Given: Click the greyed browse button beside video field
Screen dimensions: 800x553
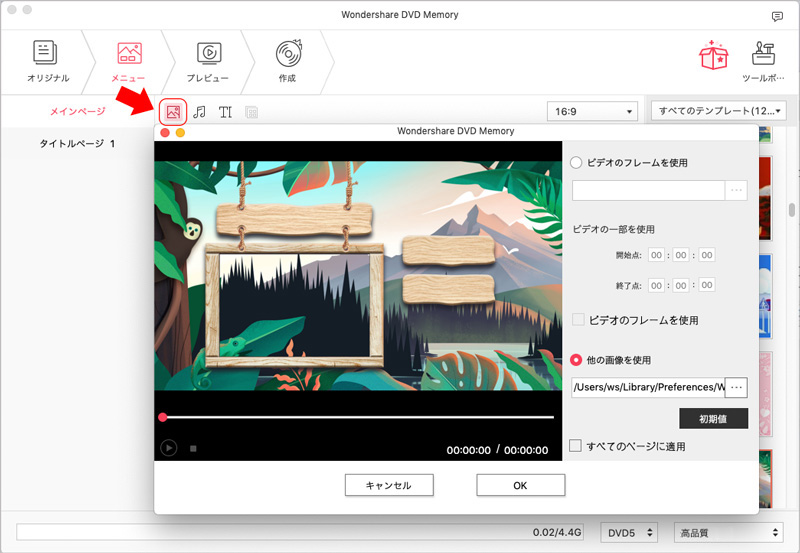Looking at the screenshot, I should [736, 190].
